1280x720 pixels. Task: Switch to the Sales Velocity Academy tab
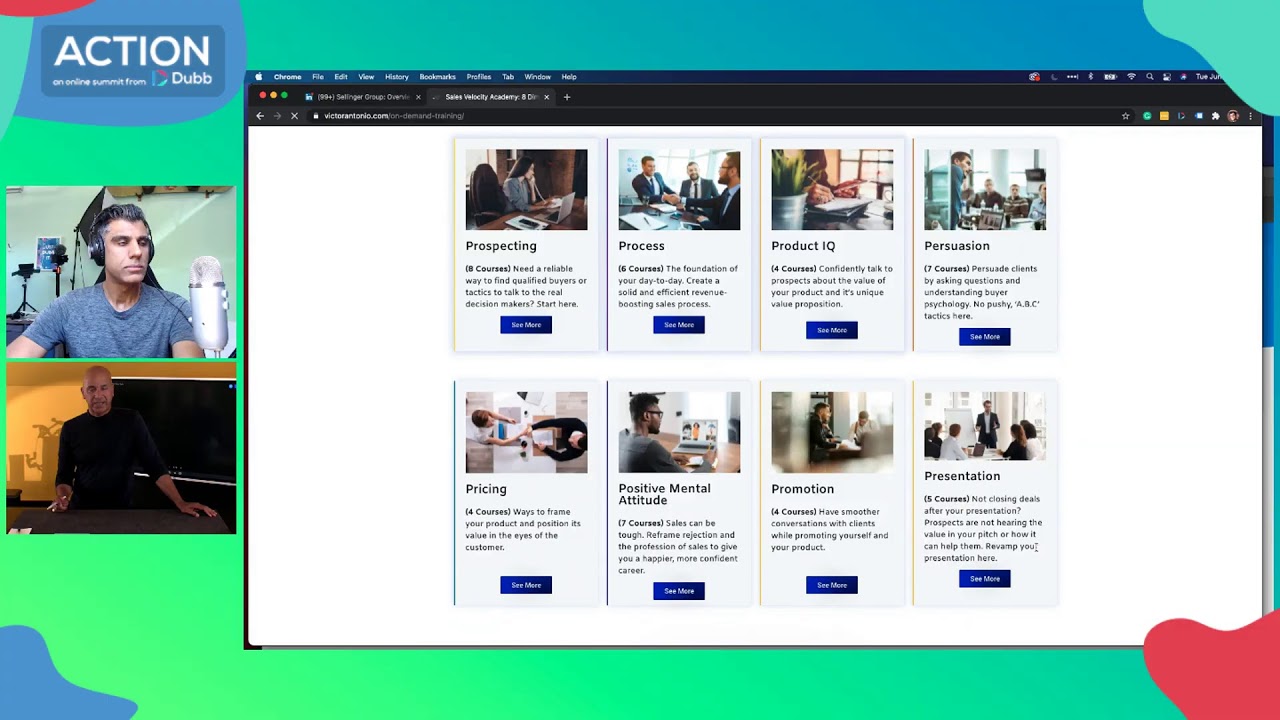[x=489, y=97]
